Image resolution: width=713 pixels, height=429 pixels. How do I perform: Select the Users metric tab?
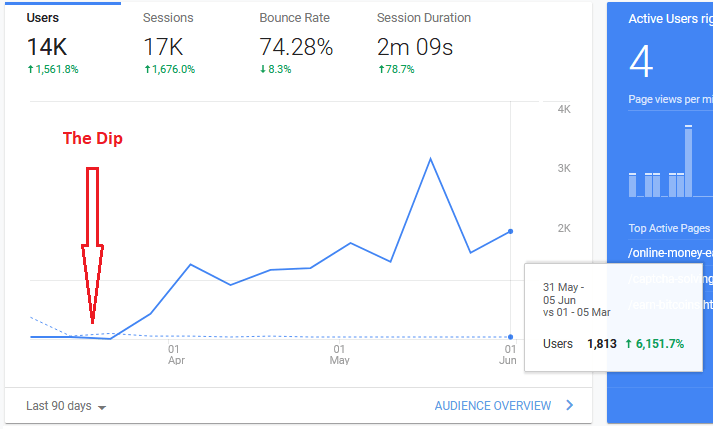[x=62, y=43]
